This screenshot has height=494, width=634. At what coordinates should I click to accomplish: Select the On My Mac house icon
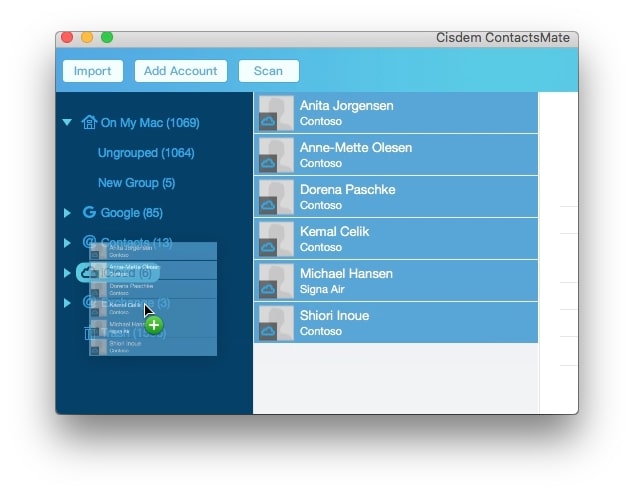[89, 122]
